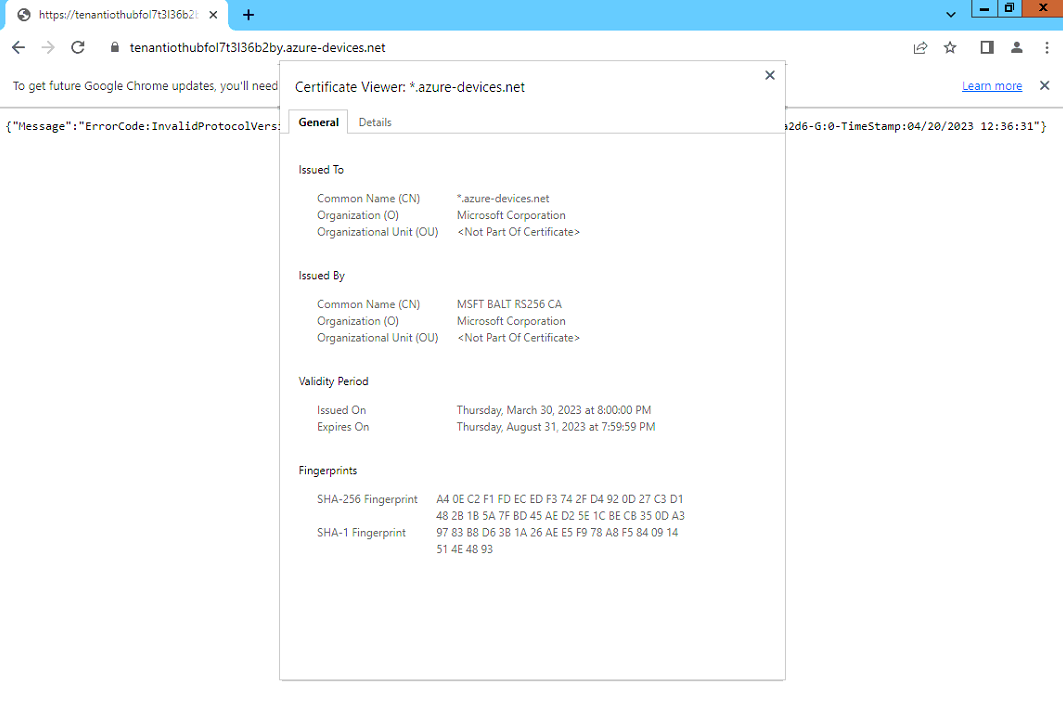
Task: Select Issued To Microsoft Corporation organization
Action: [x=511, y=216]
